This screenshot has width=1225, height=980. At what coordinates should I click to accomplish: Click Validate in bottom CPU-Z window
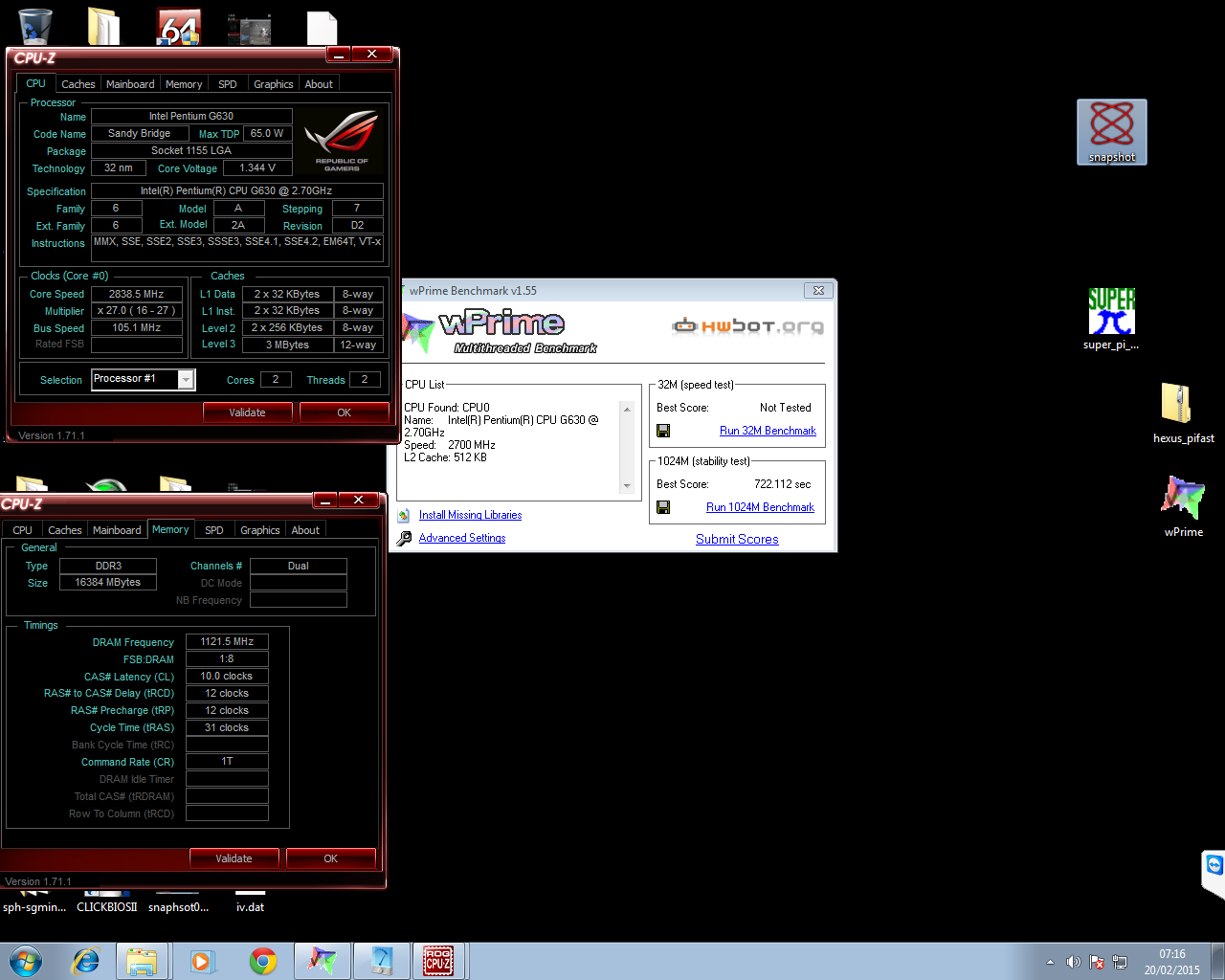[234, 858]
